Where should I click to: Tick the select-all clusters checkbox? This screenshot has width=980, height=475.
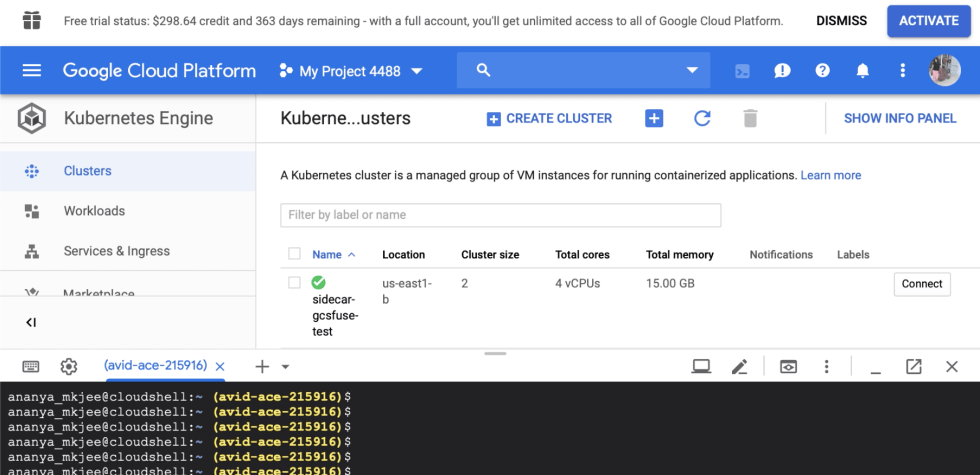[x=294, y=254]
